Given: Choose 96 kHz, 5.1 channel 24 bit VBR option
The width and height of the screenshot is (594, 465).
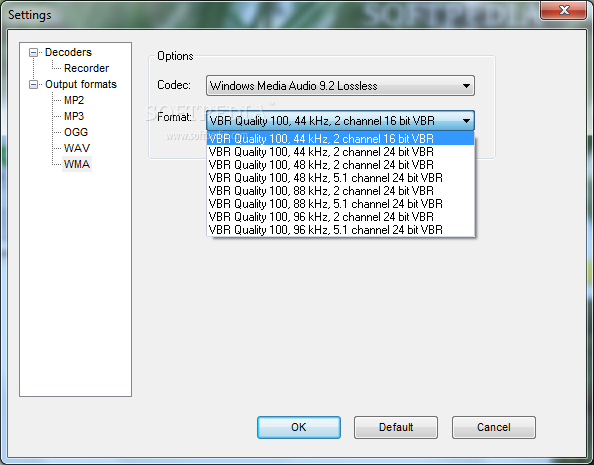Looking at the screenshot, I should pyautogui.click(x=341, y=229).
